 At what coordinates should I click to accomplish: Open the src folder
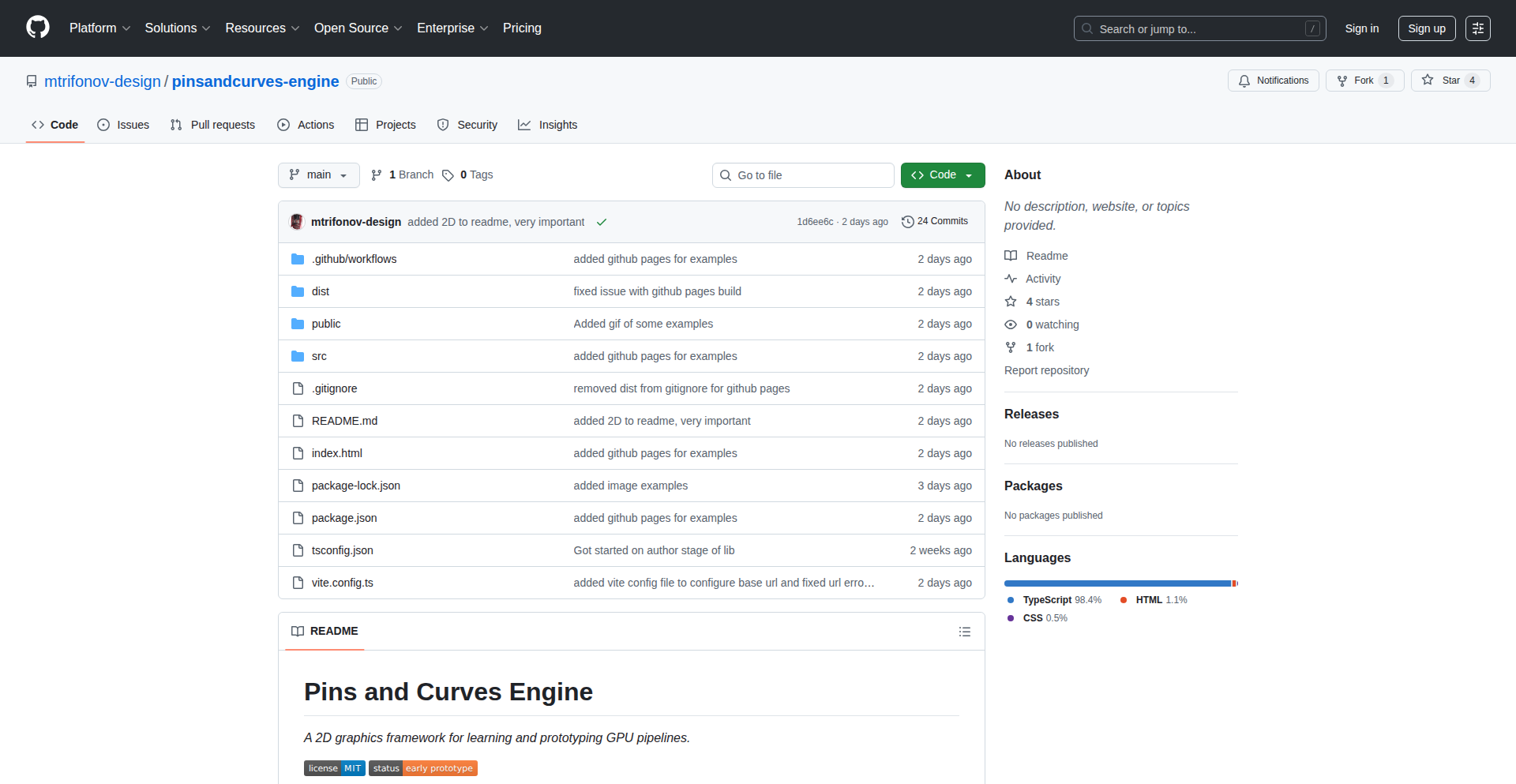tap(319, 356)
